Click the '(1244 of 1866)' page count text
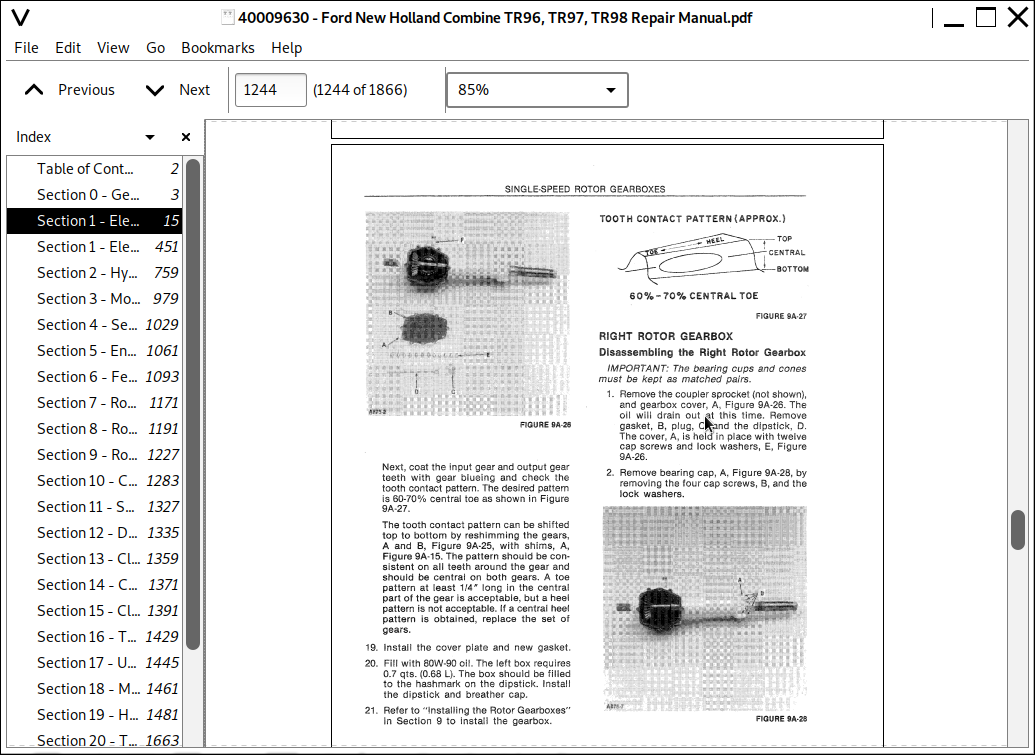The width and height of the screenshot is (1035, 755). tap(360, 90)
